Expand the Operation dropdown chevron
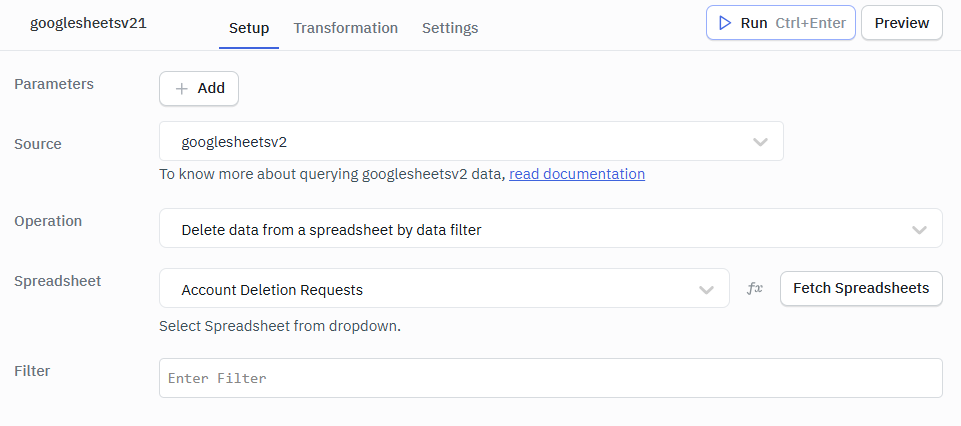 [919, 229]
